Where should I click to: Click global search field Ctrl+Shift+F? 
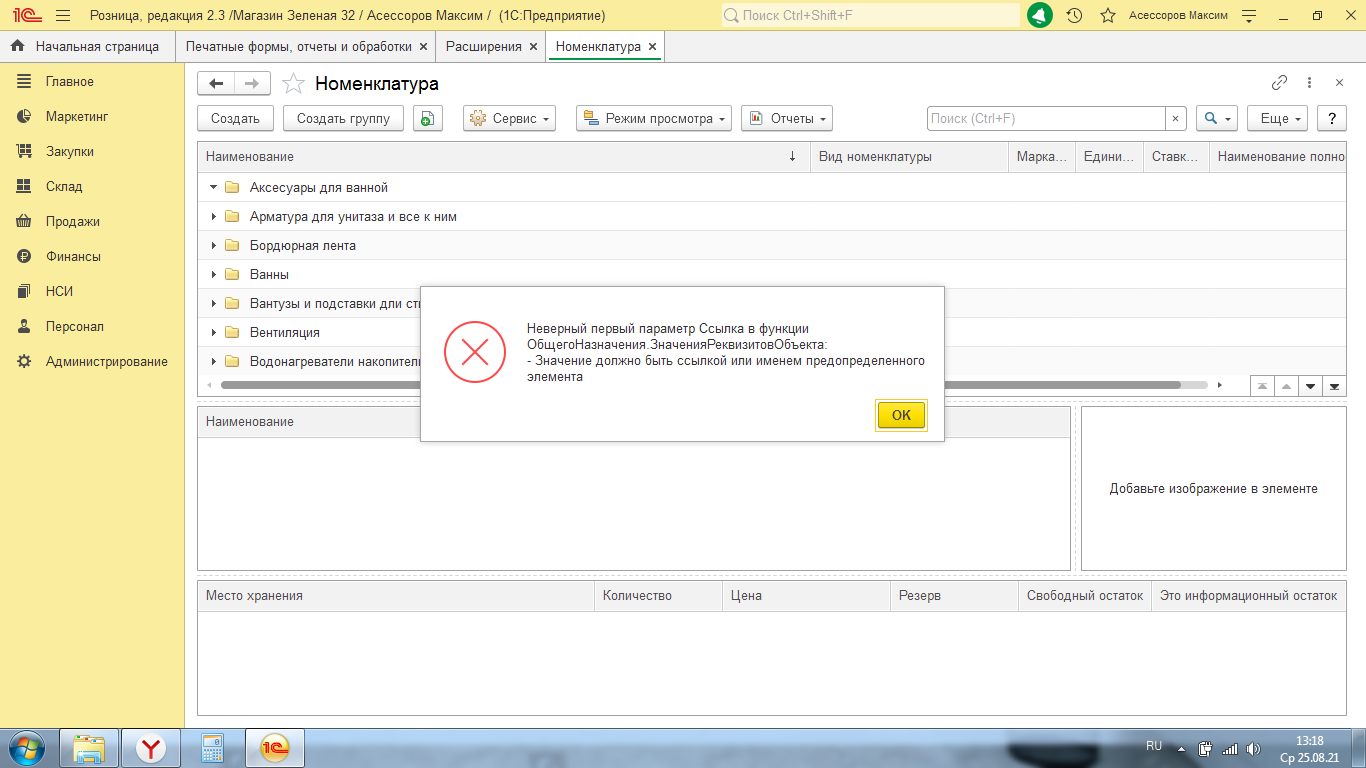pos(870,16)
